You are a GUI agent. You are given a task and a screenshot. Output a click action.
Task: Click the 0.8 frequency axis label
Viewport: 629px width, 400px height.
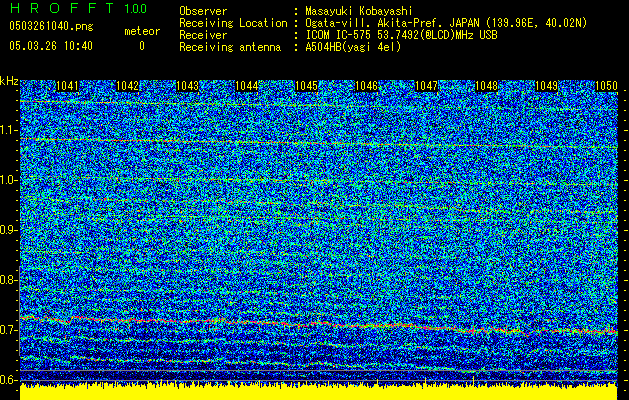(x=9, y=280)
